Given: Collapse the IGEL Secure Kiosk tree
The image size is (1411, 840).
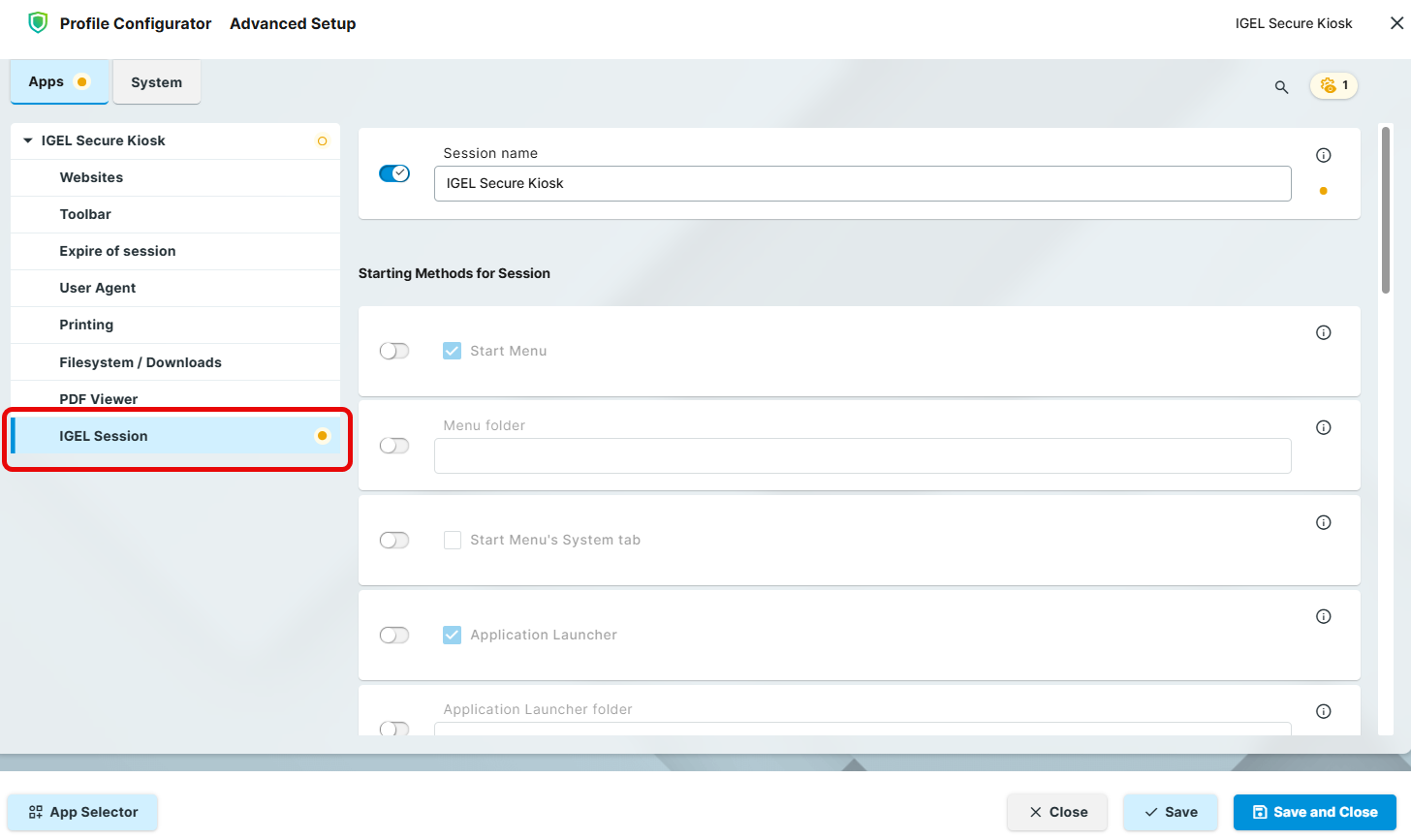Looking at the screenshot, I should [x=28, y=140].
